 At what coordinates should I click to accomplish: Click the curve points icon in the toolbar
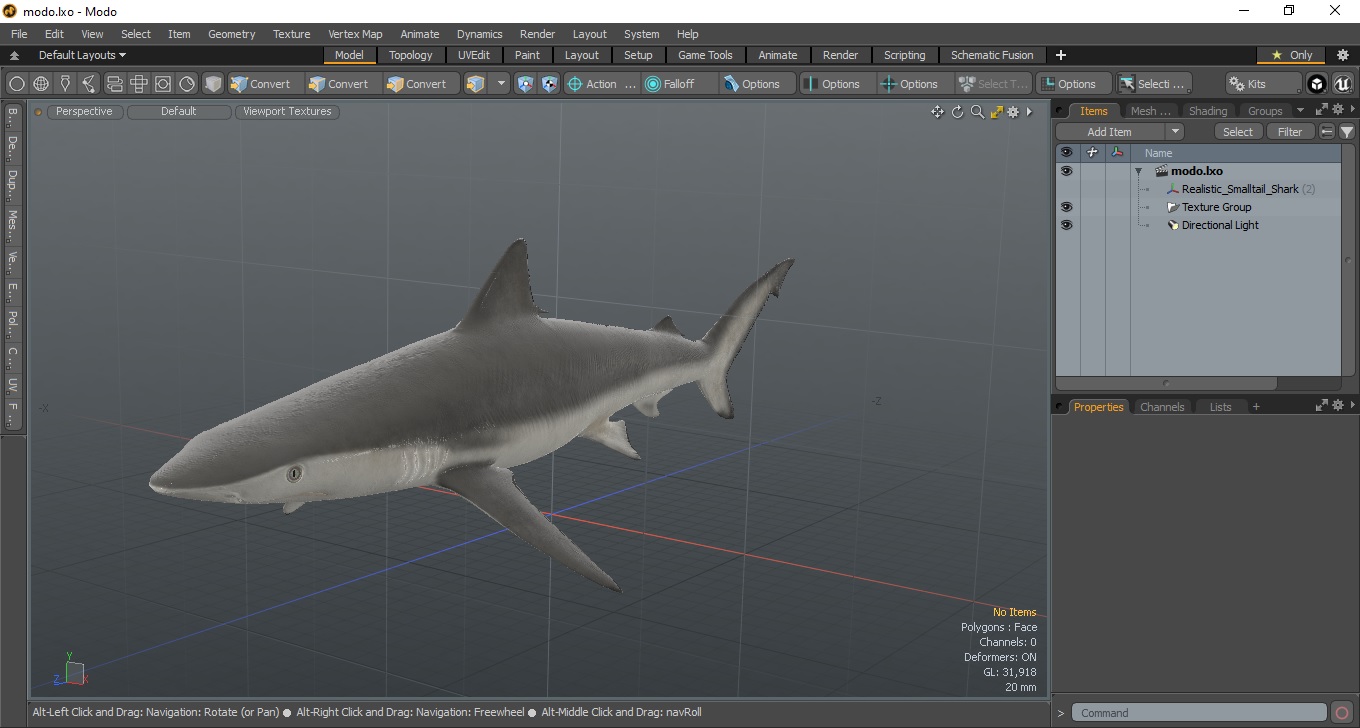[x=89, y=84]
